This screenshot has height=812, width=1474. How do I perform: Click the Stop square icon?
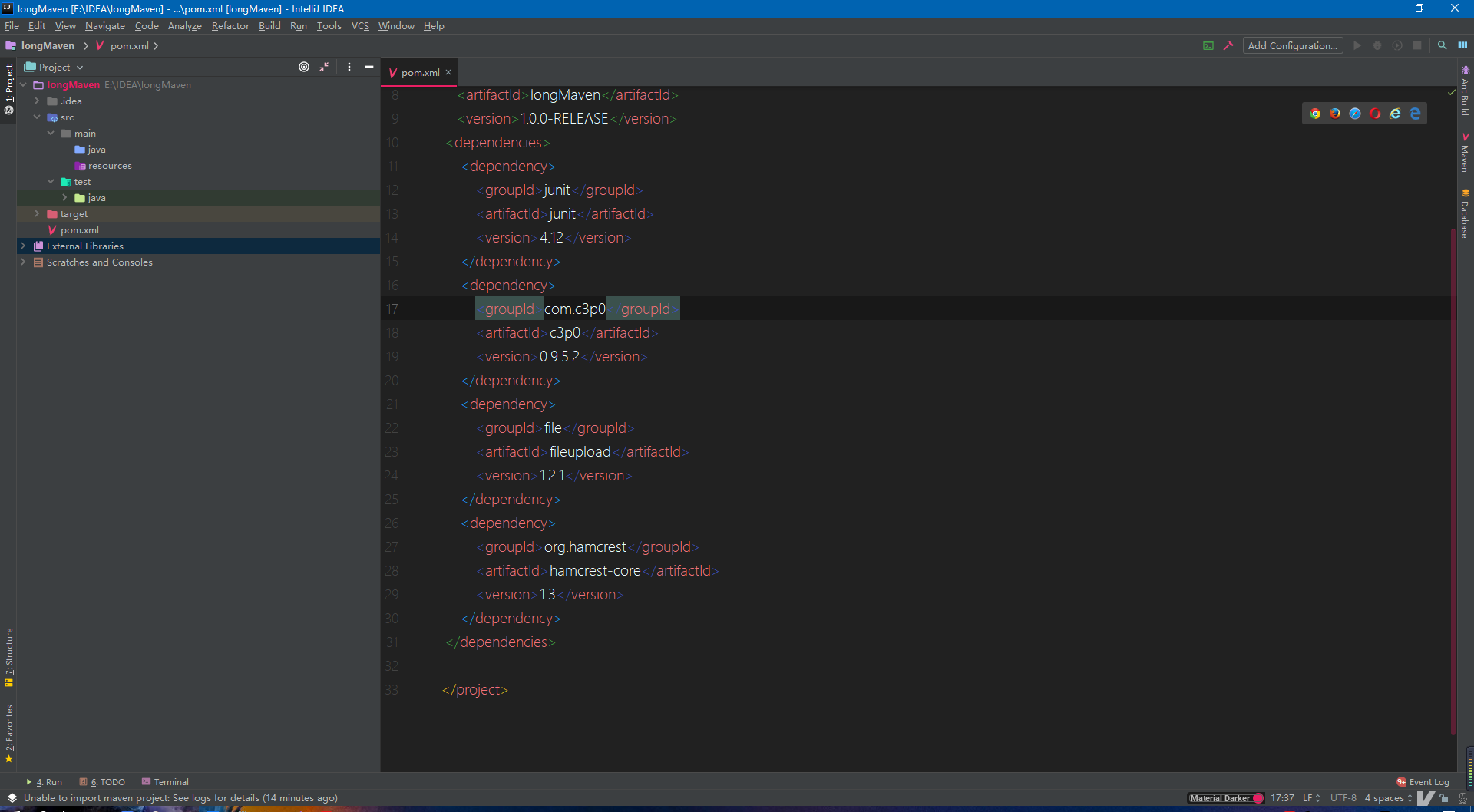coord(1417,46)
